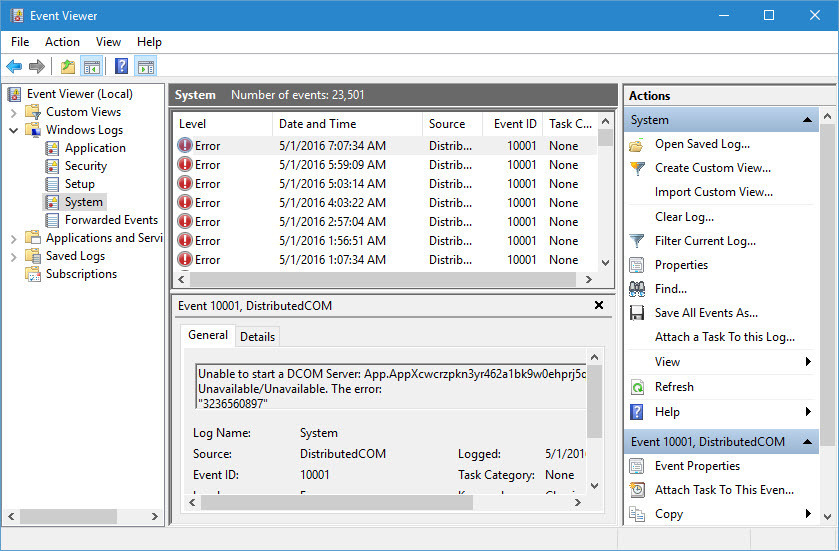
Task: Click Create Custom View action
Action: pos(712,168)
